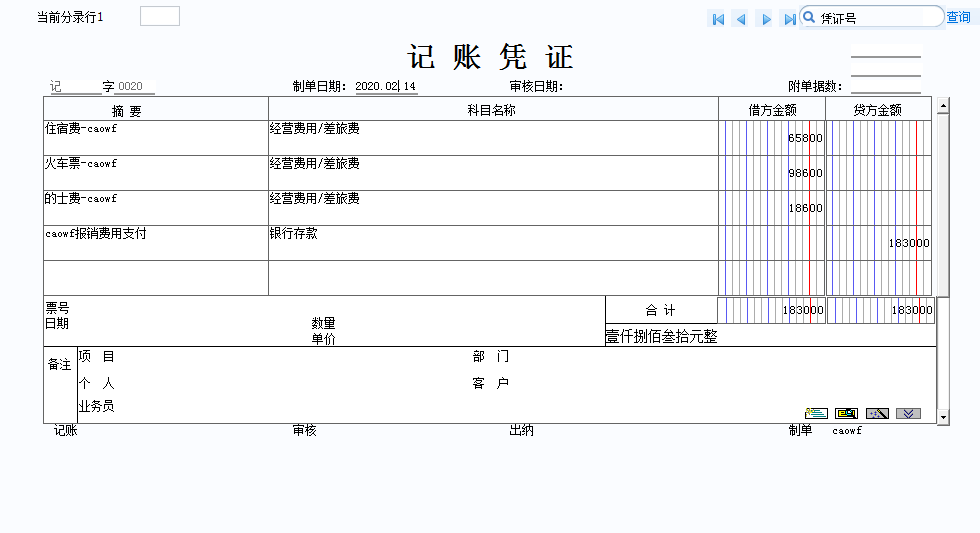This screenshot has height=533, width=980.
Task: Click the sparkle list icon in the 备注 area
Action: point(816,413)
